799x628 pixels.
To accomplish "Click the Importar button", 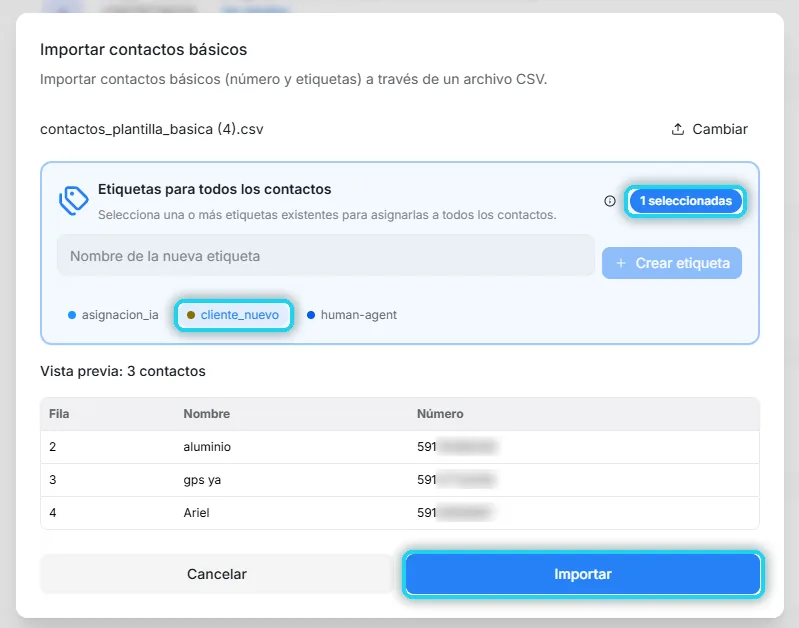I will pyautogui.click(x=583, y=574).
